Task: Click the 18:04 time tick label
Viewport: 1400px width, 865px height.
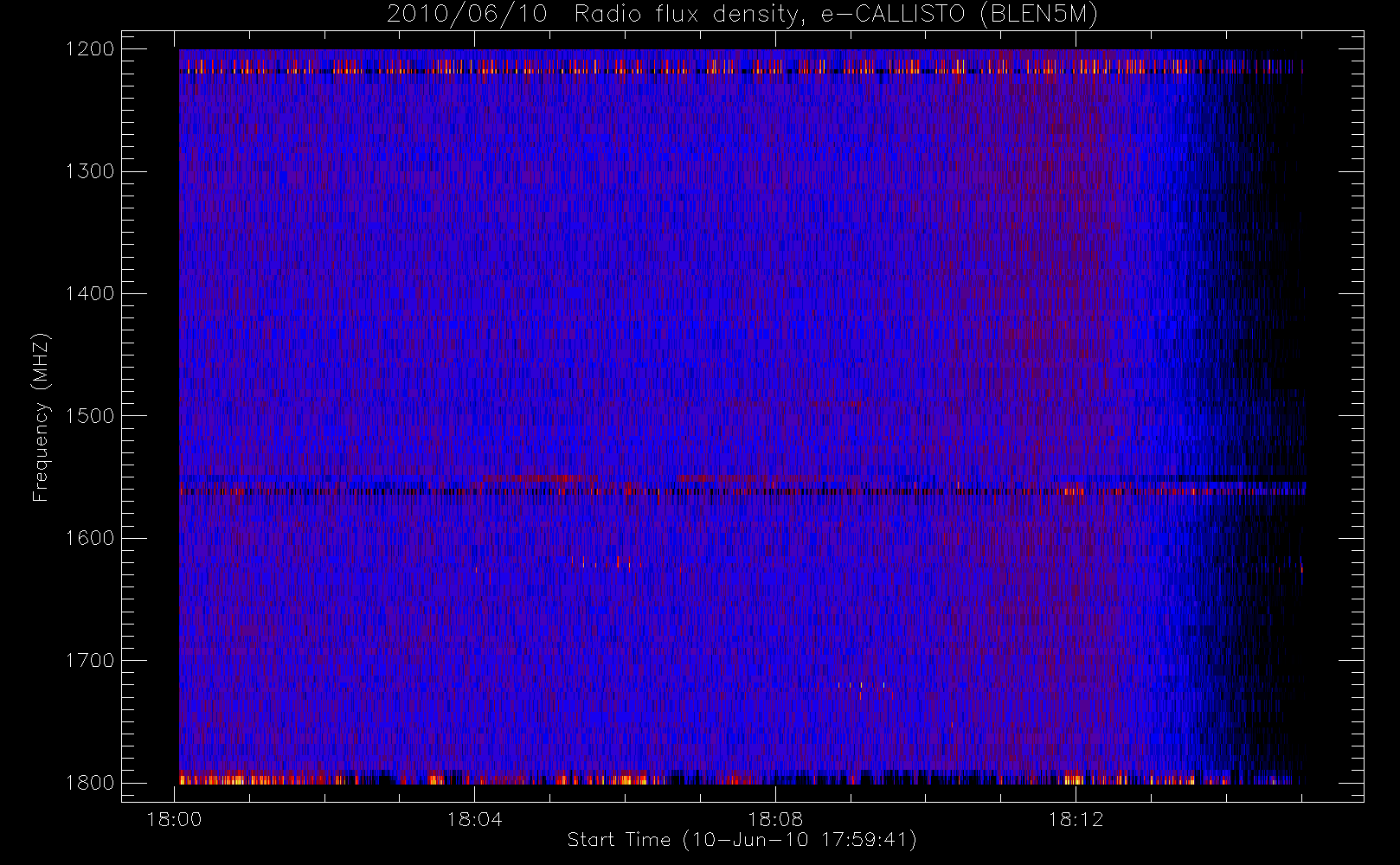Action: (475, 819)
